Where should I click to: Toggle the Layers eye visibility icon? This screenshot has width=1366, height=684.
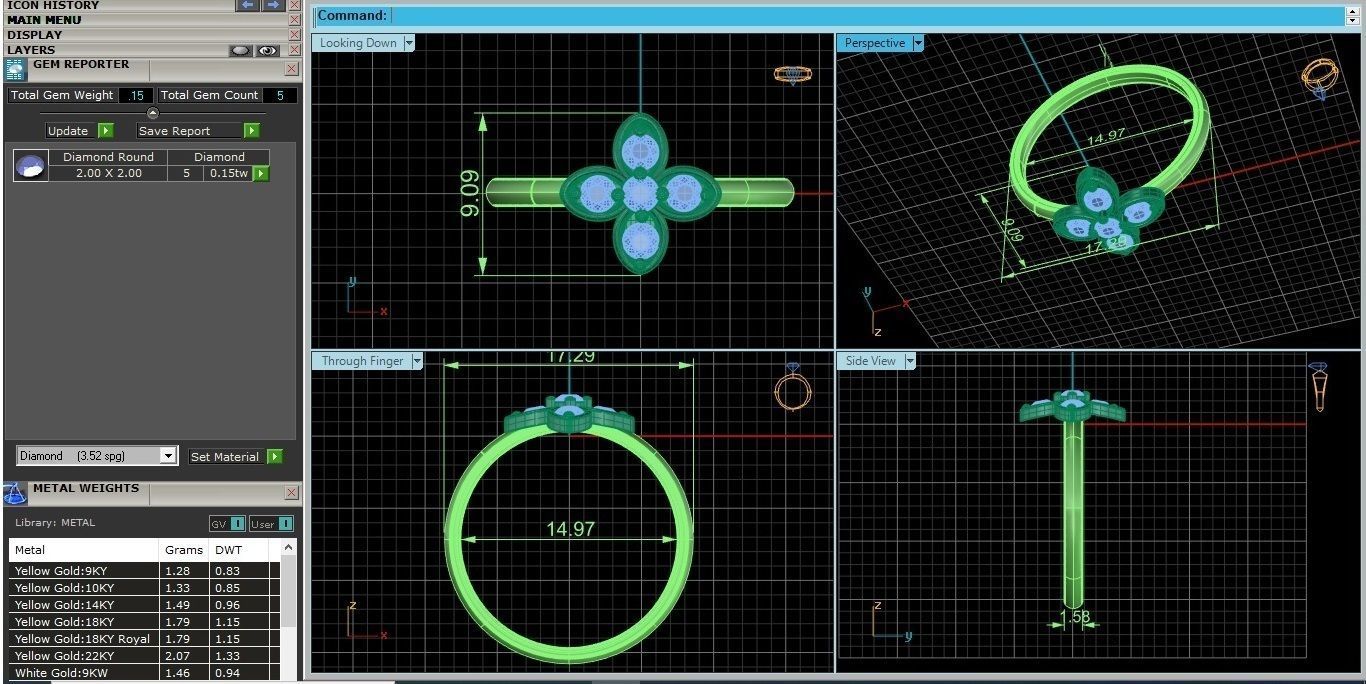point(267,50)
